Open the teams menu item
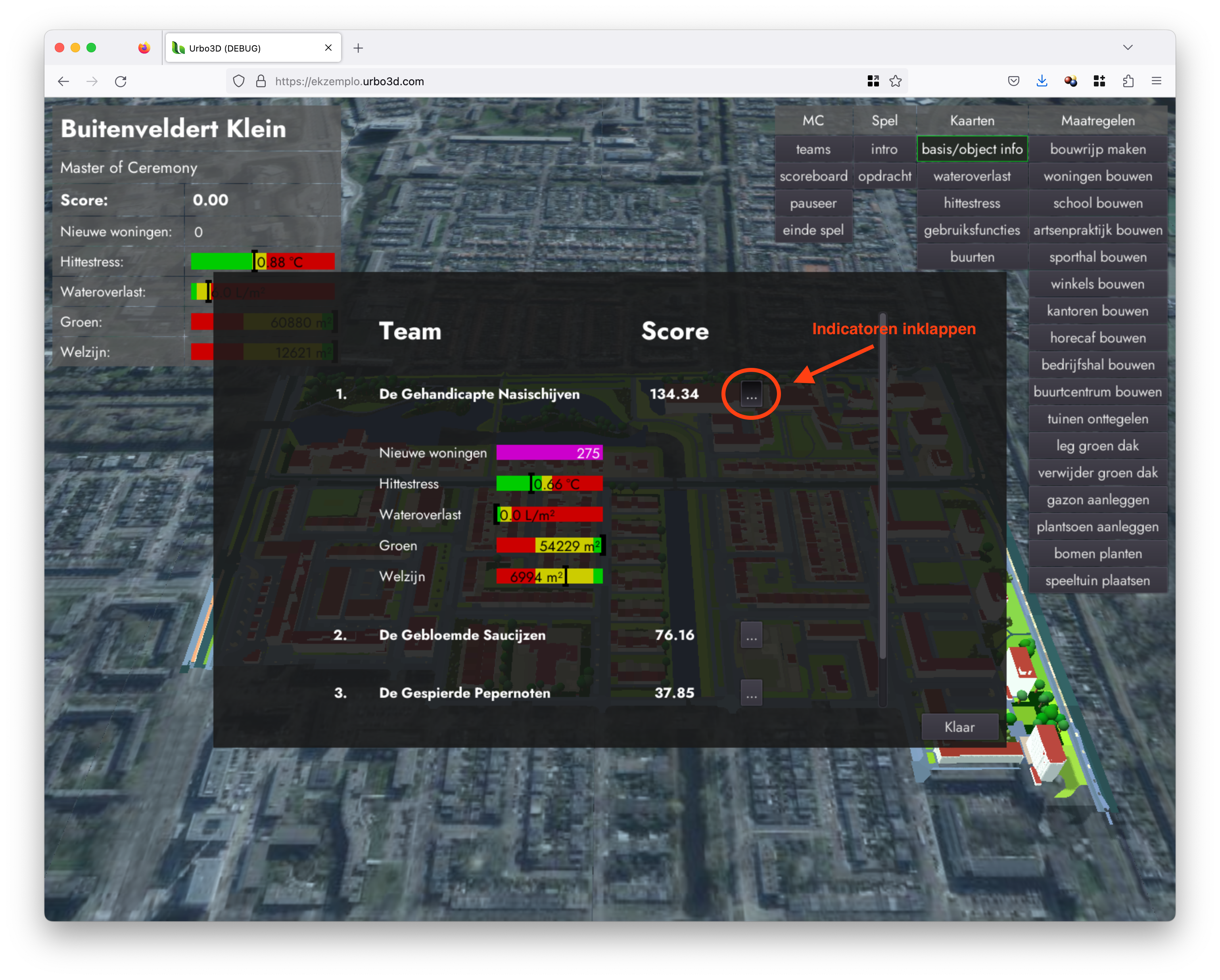The height and width of the screenshot is (980, 1220). (x=813, y=149)
